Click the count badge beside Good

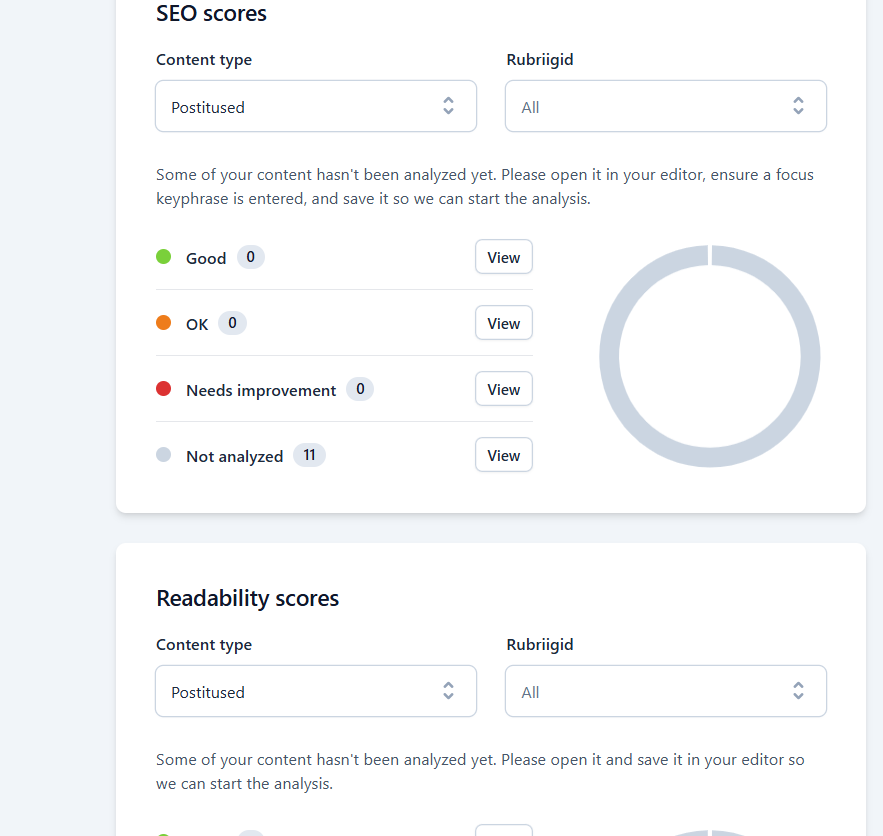point(250,257)
